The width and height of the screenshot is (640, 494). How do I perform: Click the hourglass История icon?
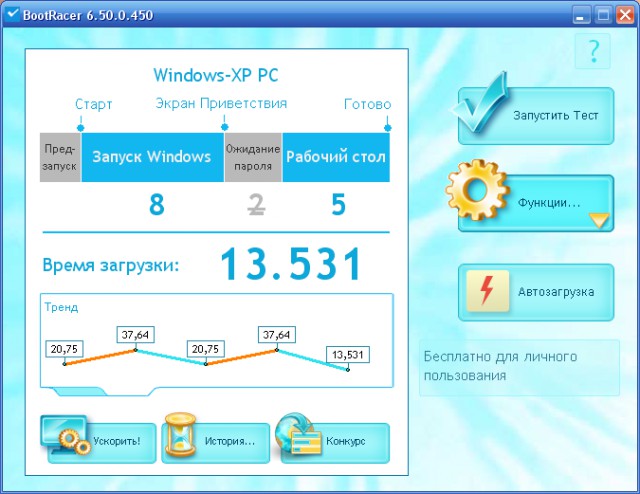(180, 434)
